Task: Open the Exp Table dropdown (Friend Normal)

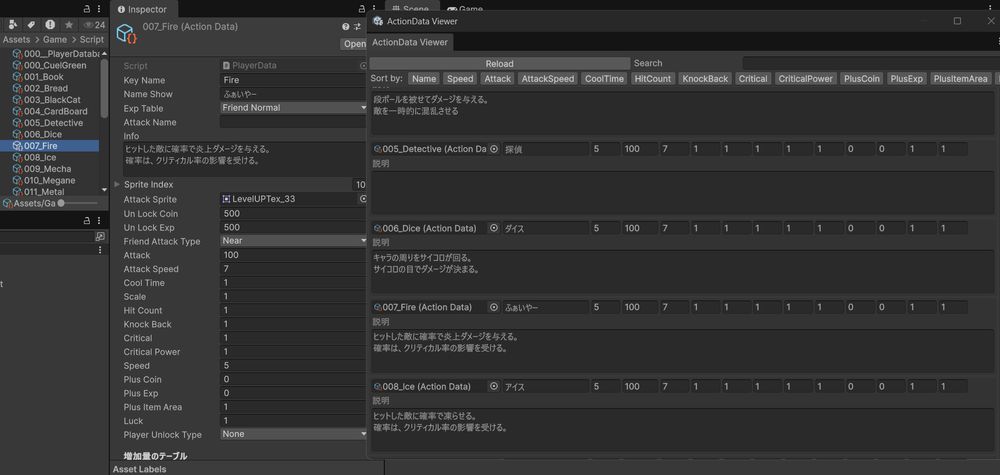Action: point(294,108)
